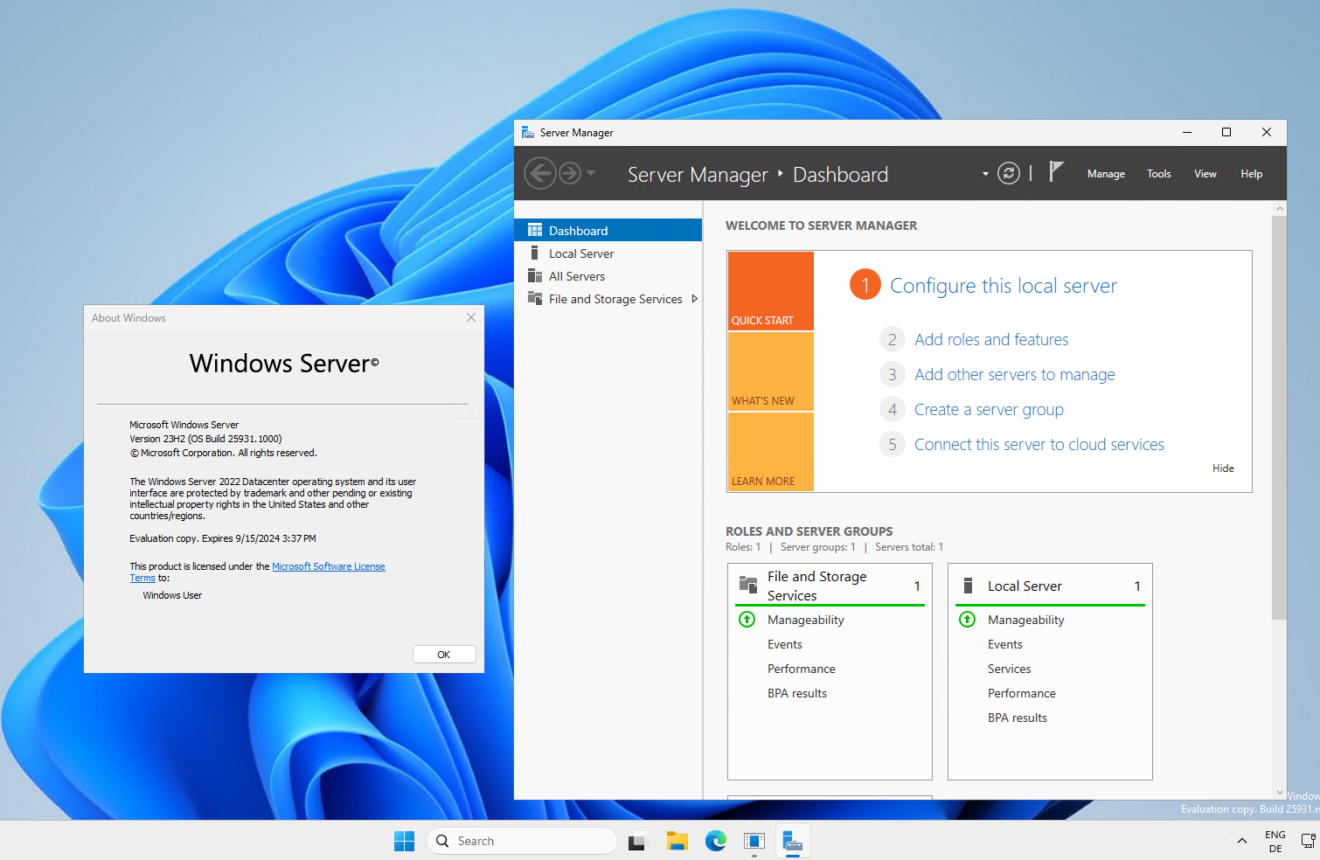Open the notifications flag icon
The width and height of the screenshot is (1320, 860).
pos(1055,171)
